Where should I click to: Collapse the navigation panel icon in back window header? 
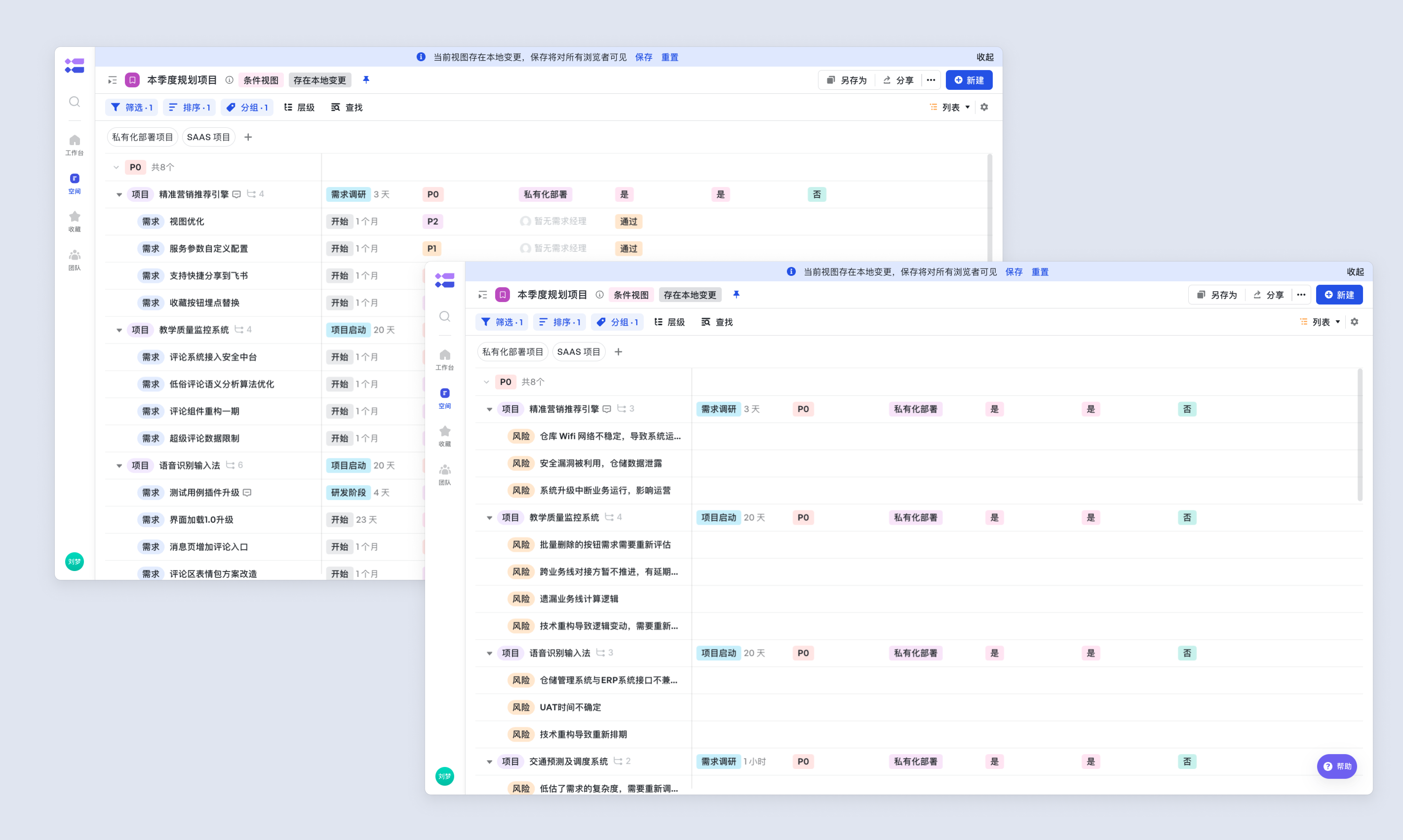pos(112,80)
